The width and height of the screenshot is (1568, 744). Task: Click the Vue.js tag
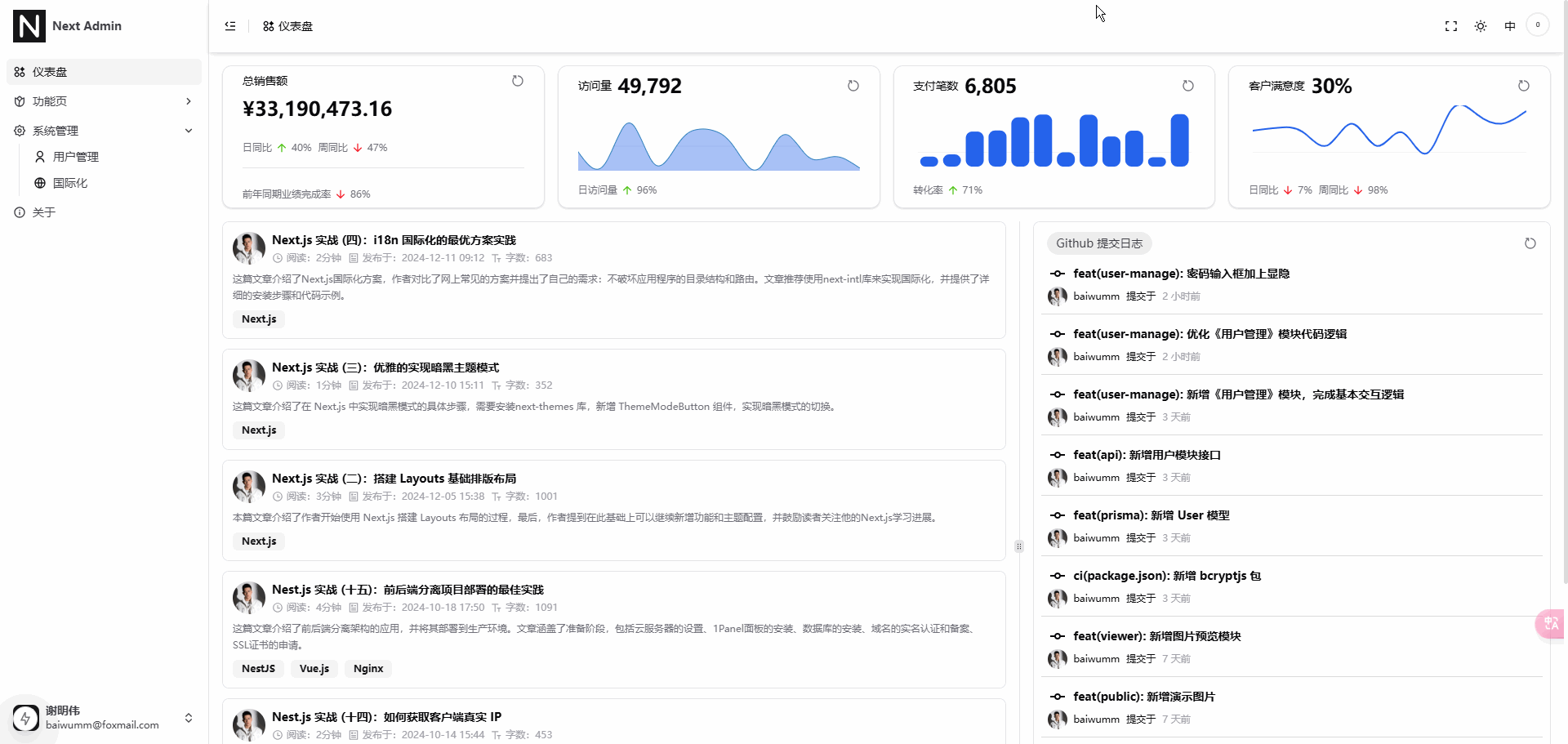pos(314,669)
